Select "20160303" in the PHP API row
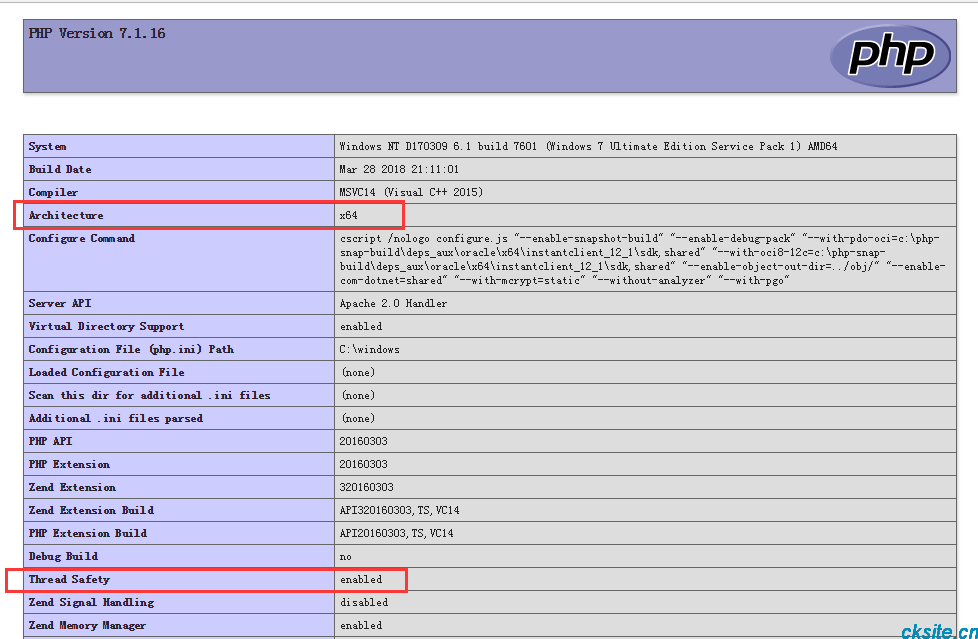Viewport: 978px width, 639px height. pos(363,442)
